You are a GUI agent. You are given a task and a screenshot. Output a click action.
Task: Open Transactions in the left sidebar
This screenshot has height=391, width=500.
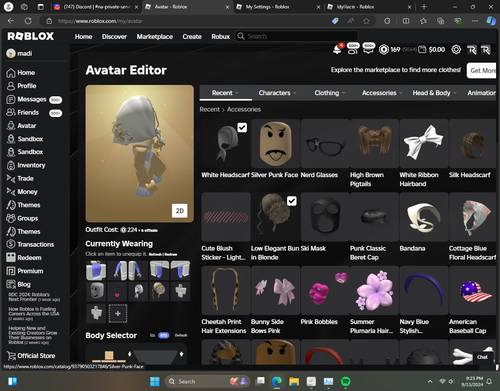(30, 244)
